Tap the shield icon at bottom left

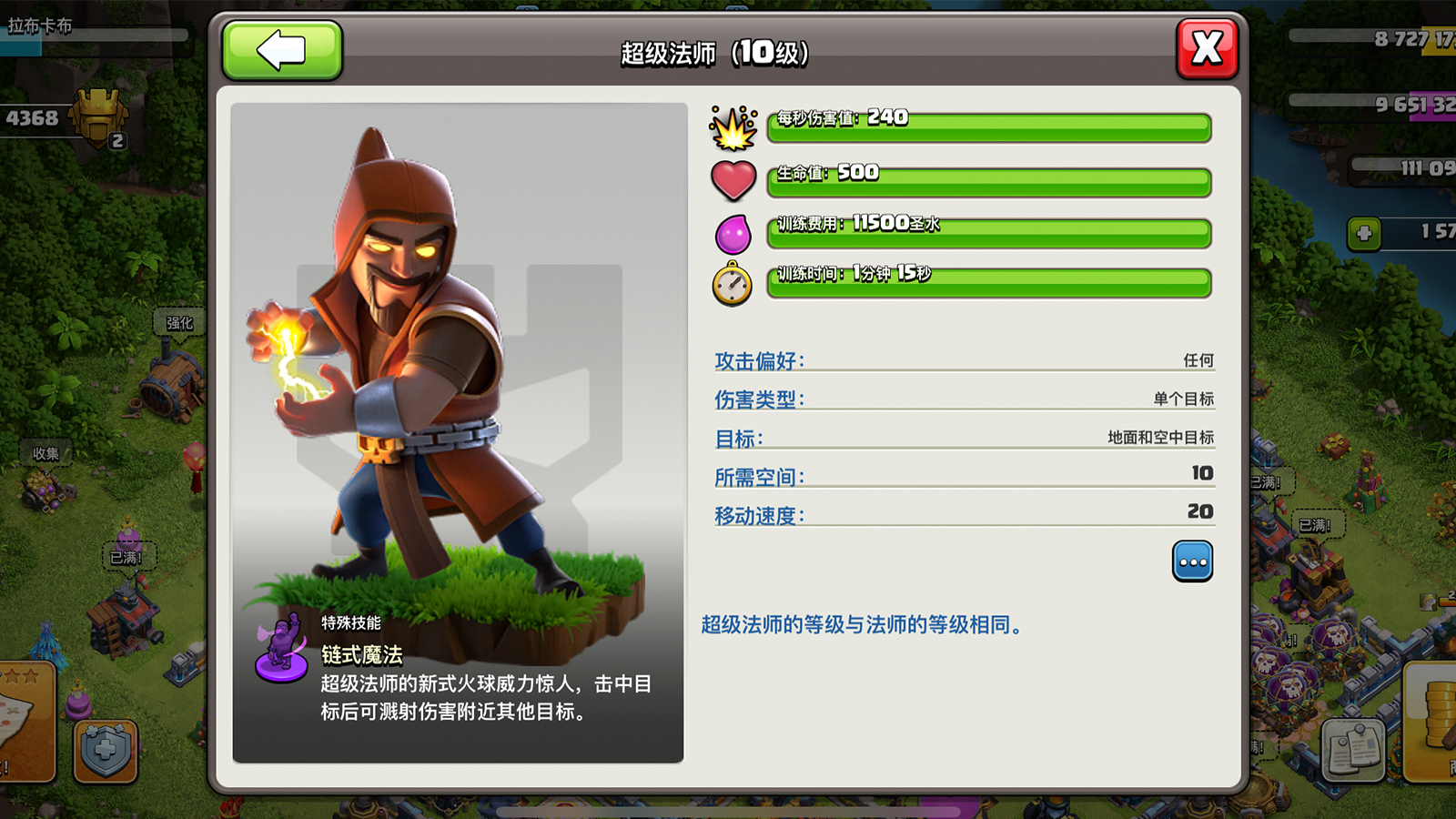click(106, 751)
